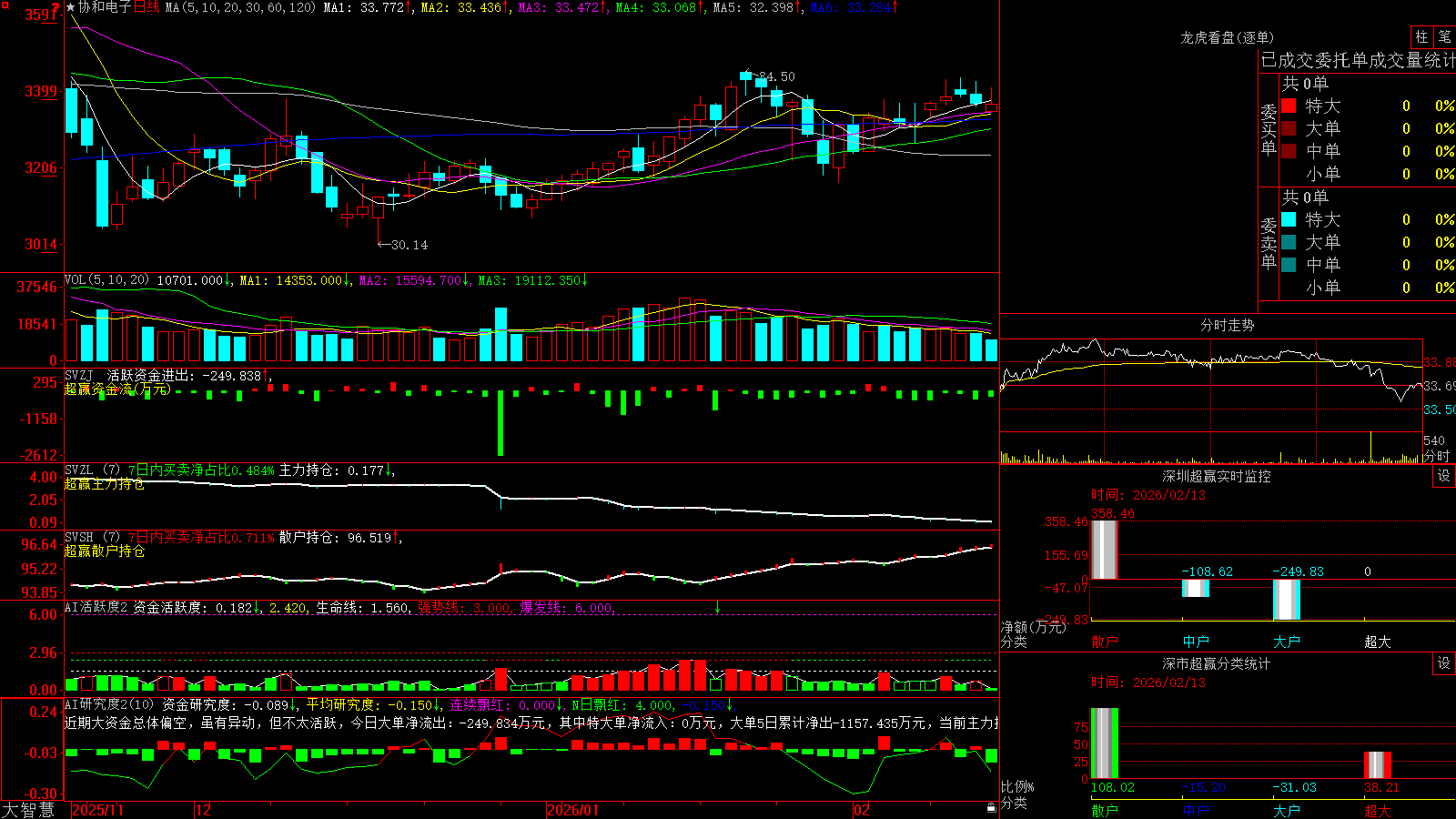Click the cyan 特大 sell-order color swatch
This screenshot has width=1456, height=819.
pyautogui.click(x=1289, y=219)
